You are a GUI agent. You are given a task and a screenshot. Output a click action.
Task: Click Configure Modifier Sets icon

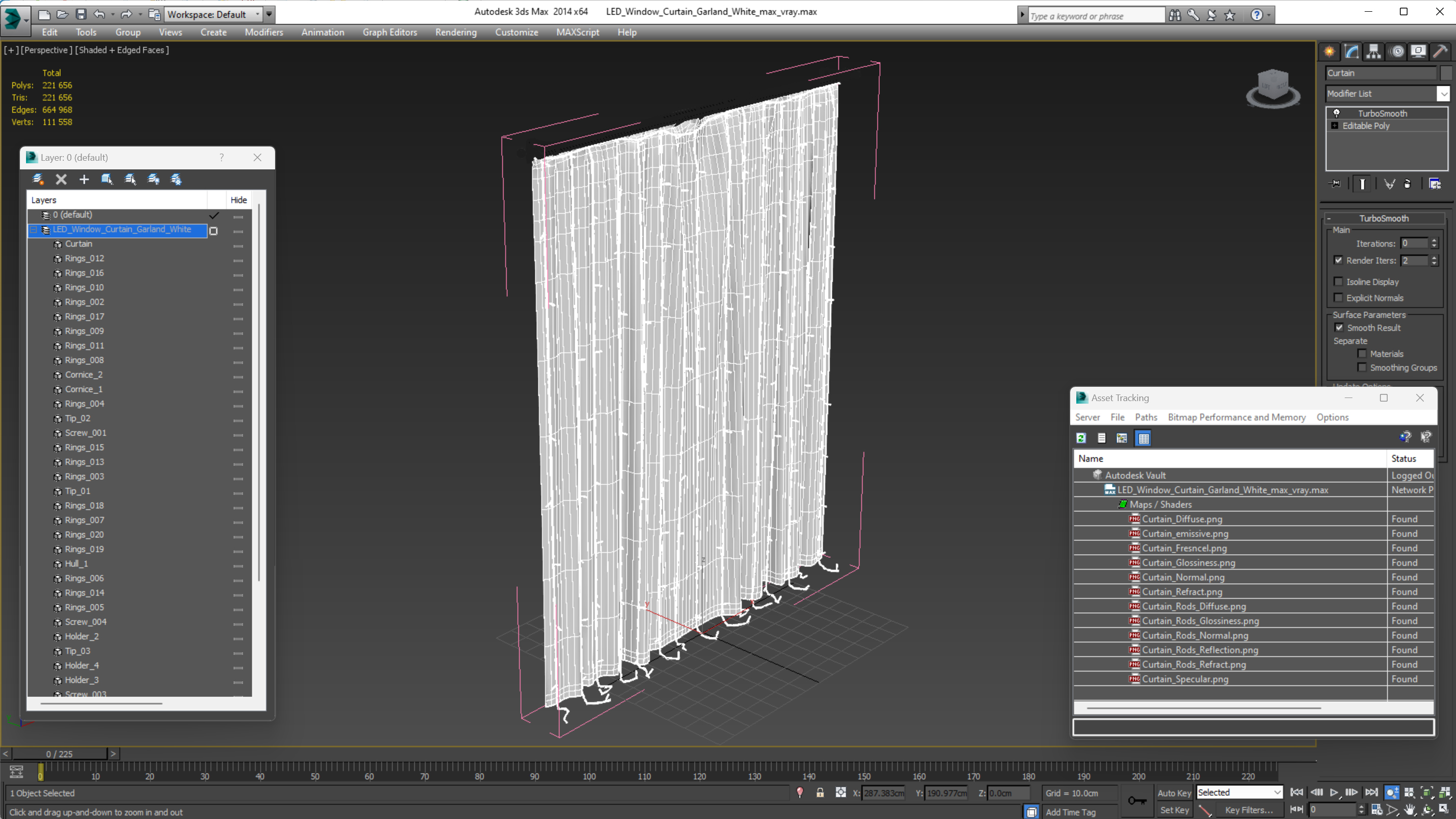1435,184
